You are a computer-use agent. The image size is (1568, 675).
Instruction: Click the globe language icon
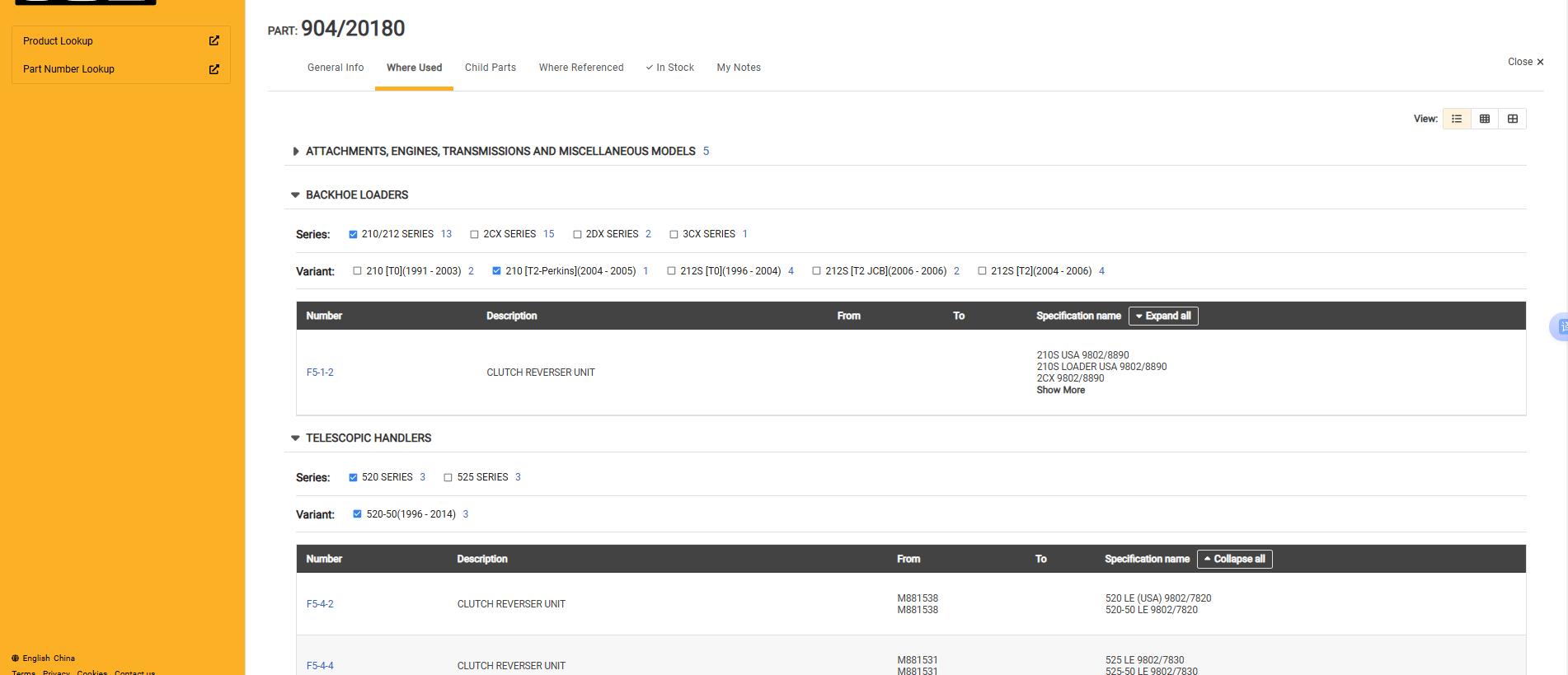15,659
